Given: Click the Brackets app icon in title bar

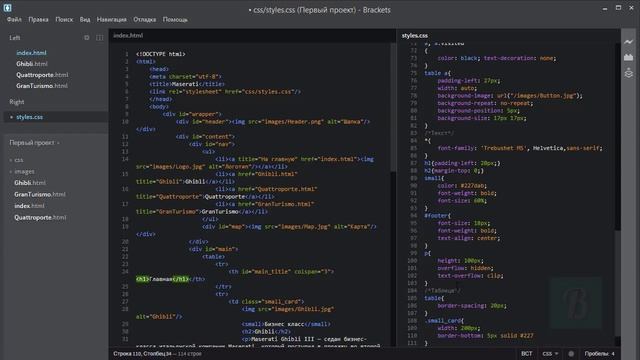Looking at the screenshot, I should (7, 7).
